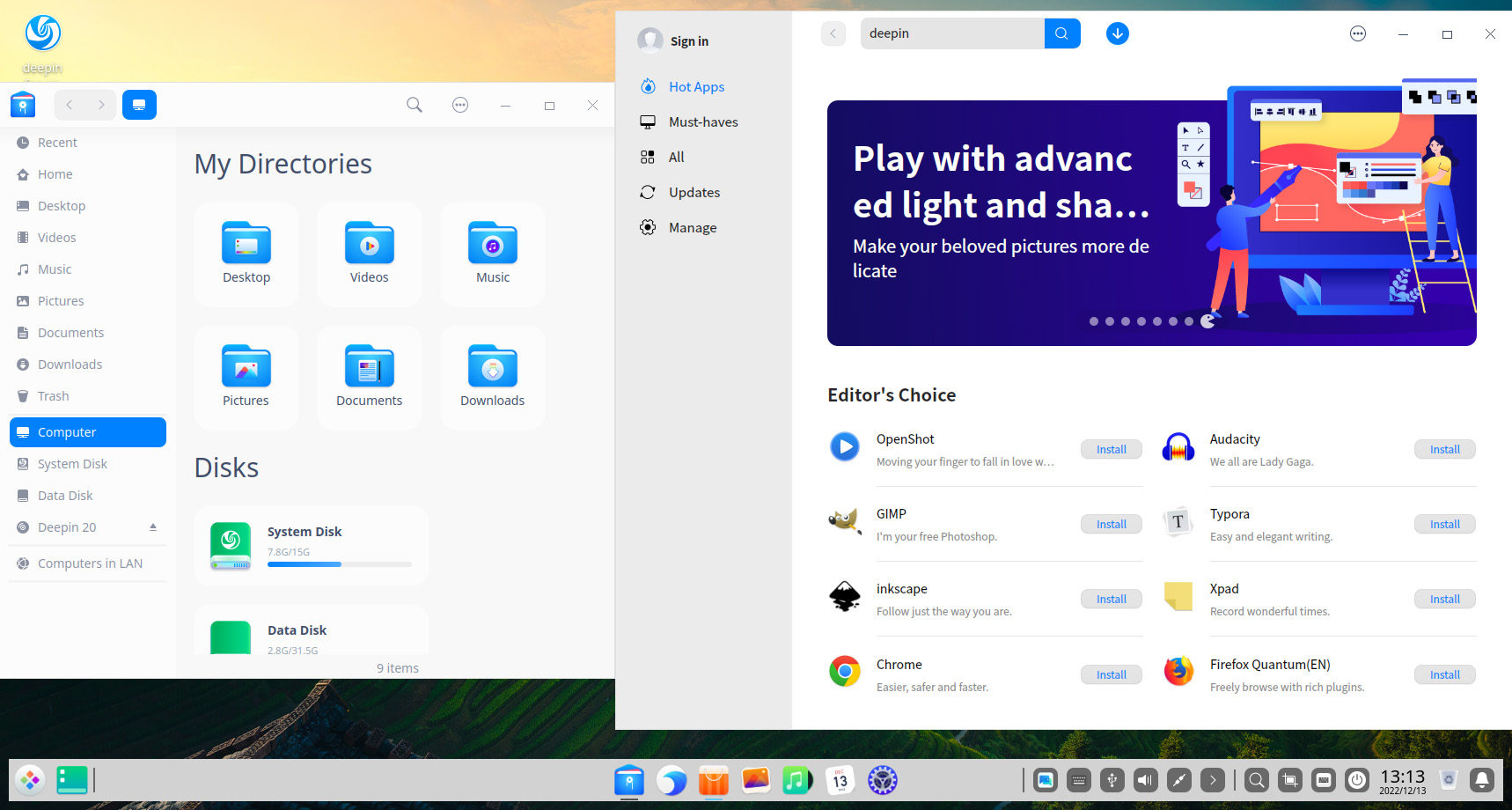Click the Audacity app icon

pyautogui.click(x=1178, y=447)
